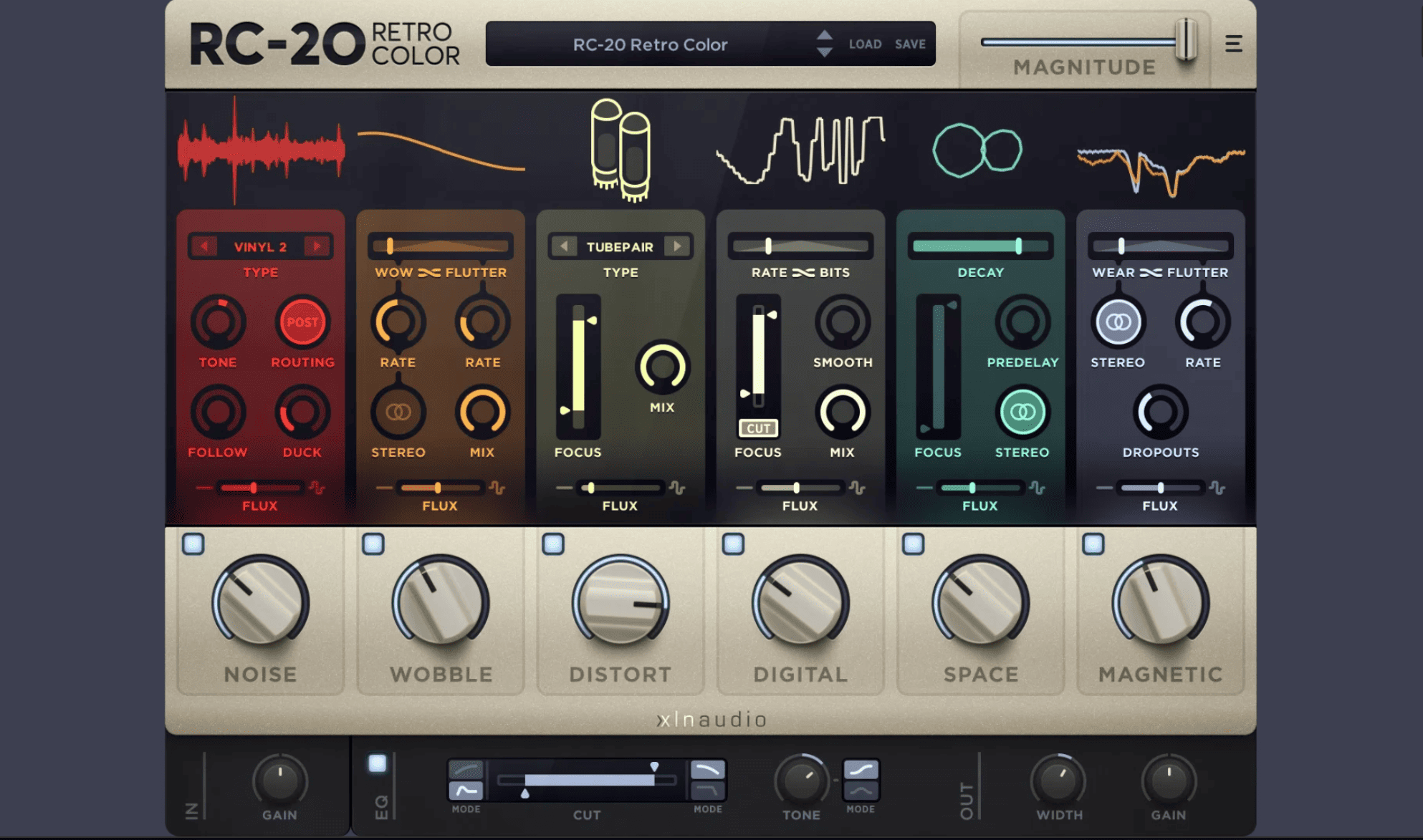1423x840 pixels.
Task: Click the Wobble stereo rings knob
Action: pos(398,412)
